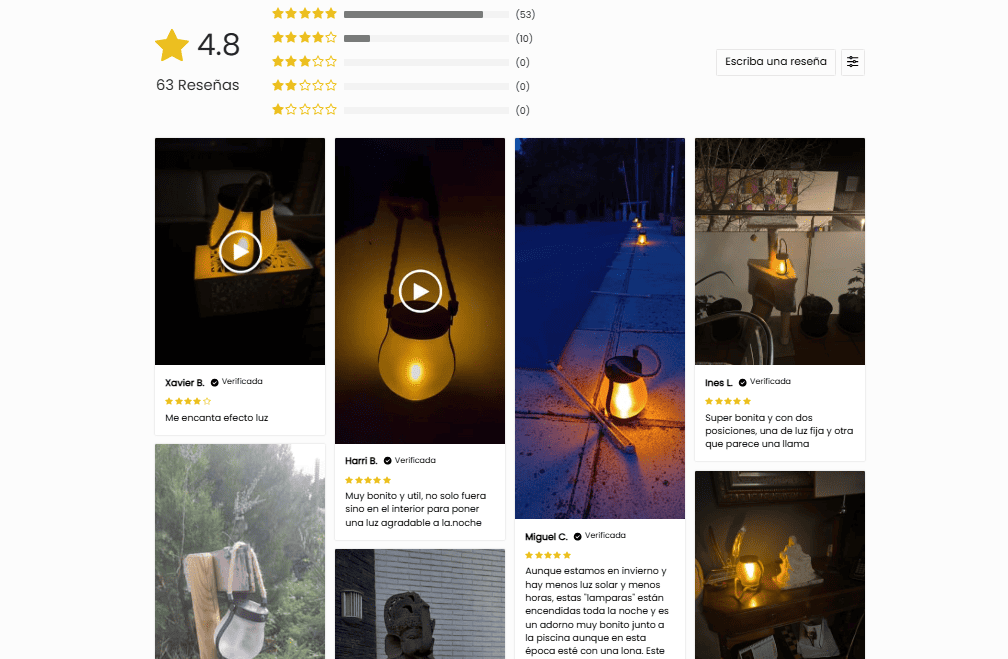
Task: Filter reviews by four-star rating bar
Action: tap(426, 39)
